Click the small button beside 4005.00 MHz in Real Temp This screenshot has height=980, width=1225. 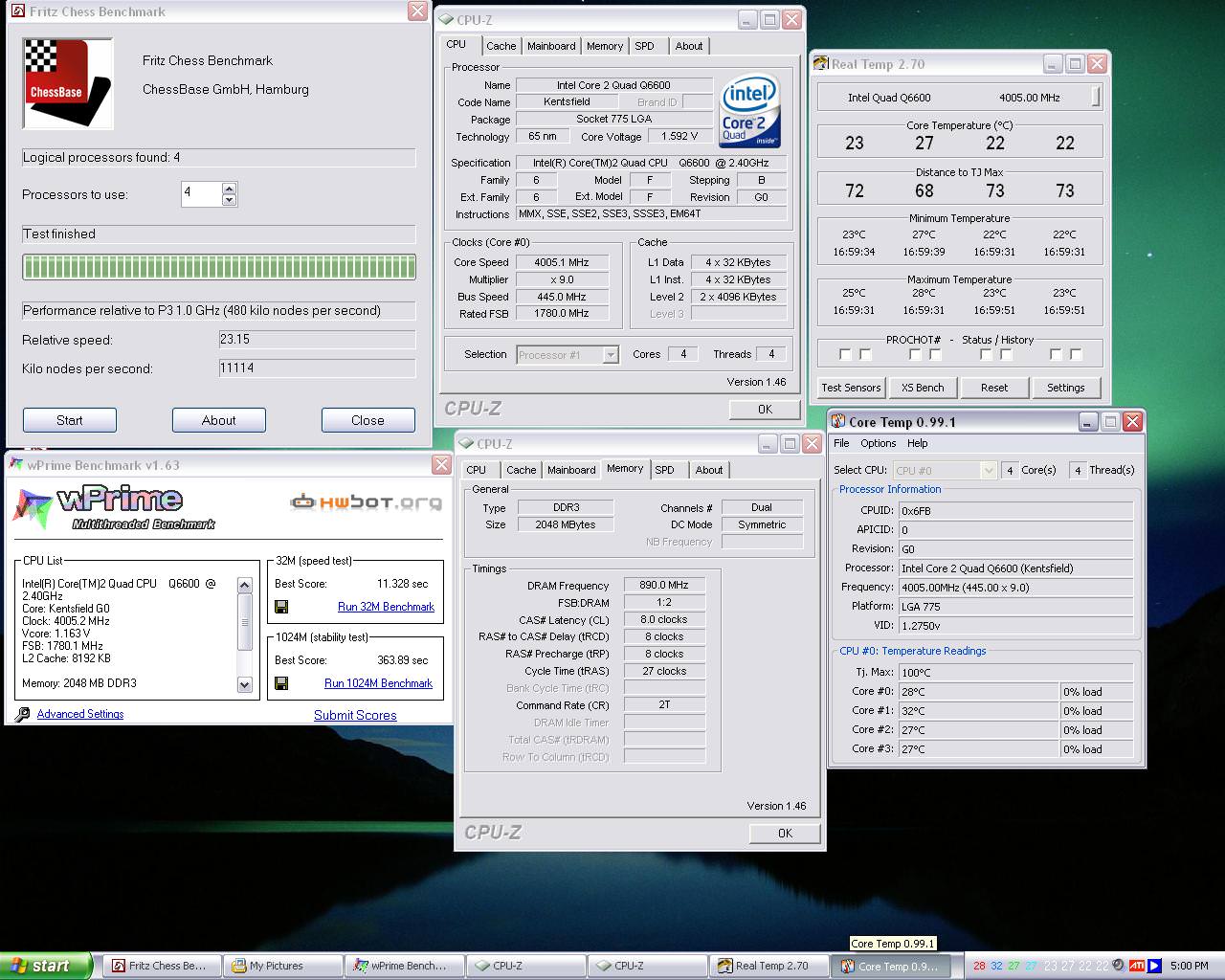point(1096,97)
